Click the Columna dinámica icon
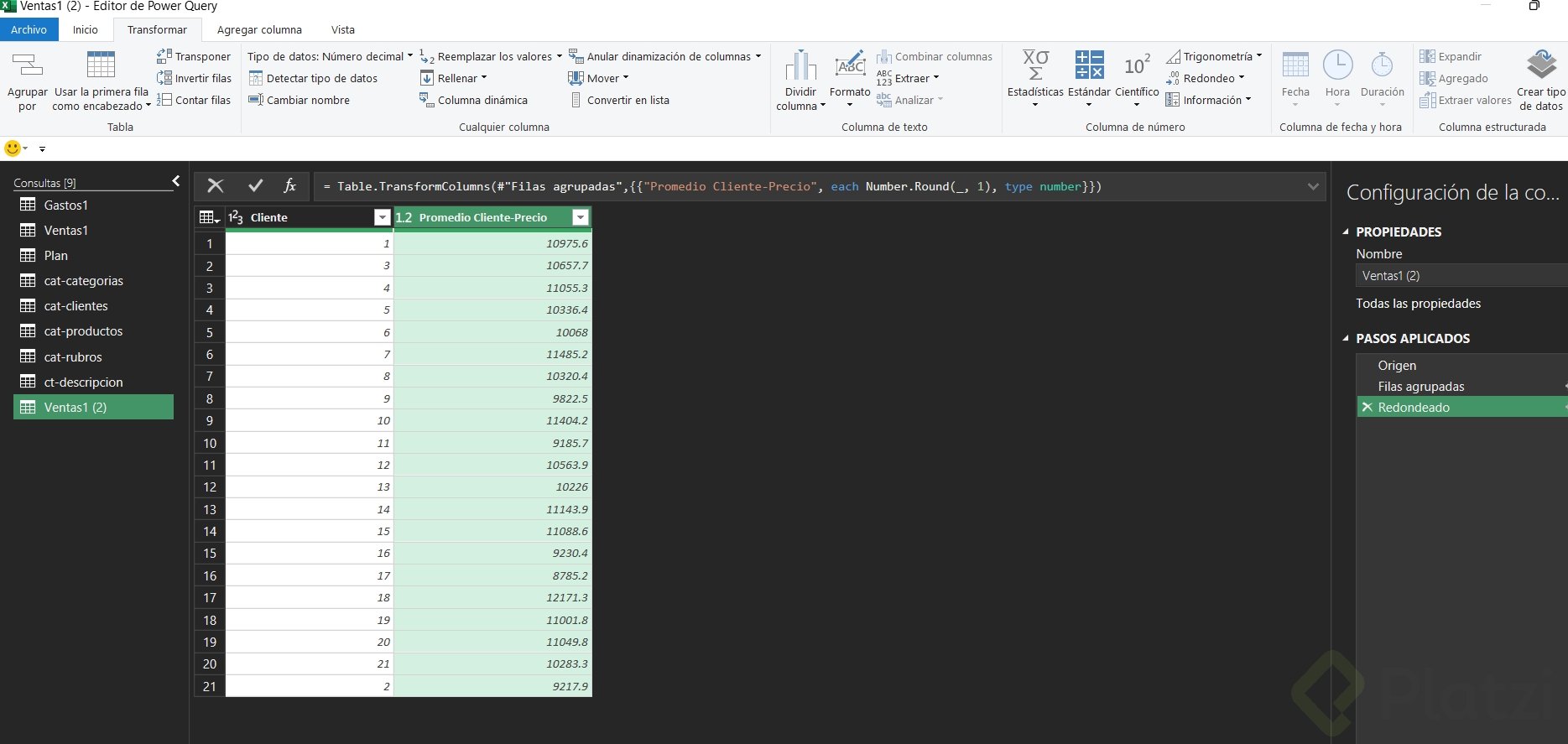Screen dimensions: 1568x744 (x=426, y=100)
